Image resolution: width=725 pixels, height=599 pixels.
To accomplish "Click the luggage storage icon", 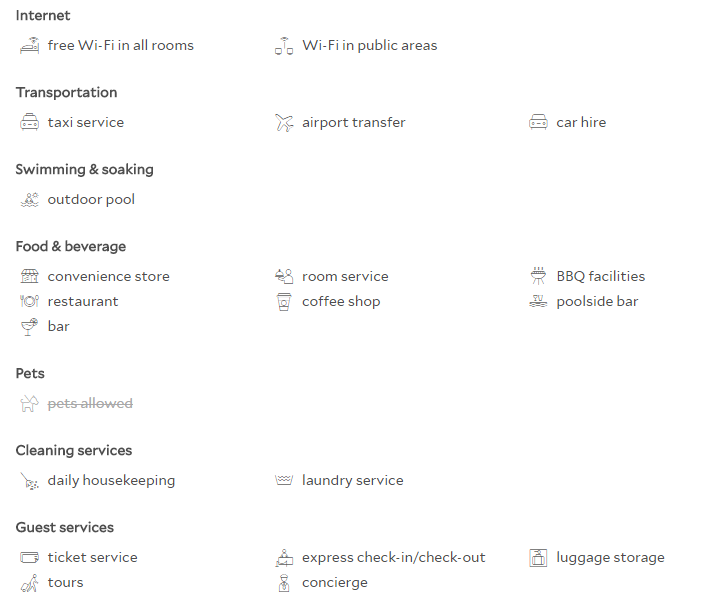I will tap(538, 557).
